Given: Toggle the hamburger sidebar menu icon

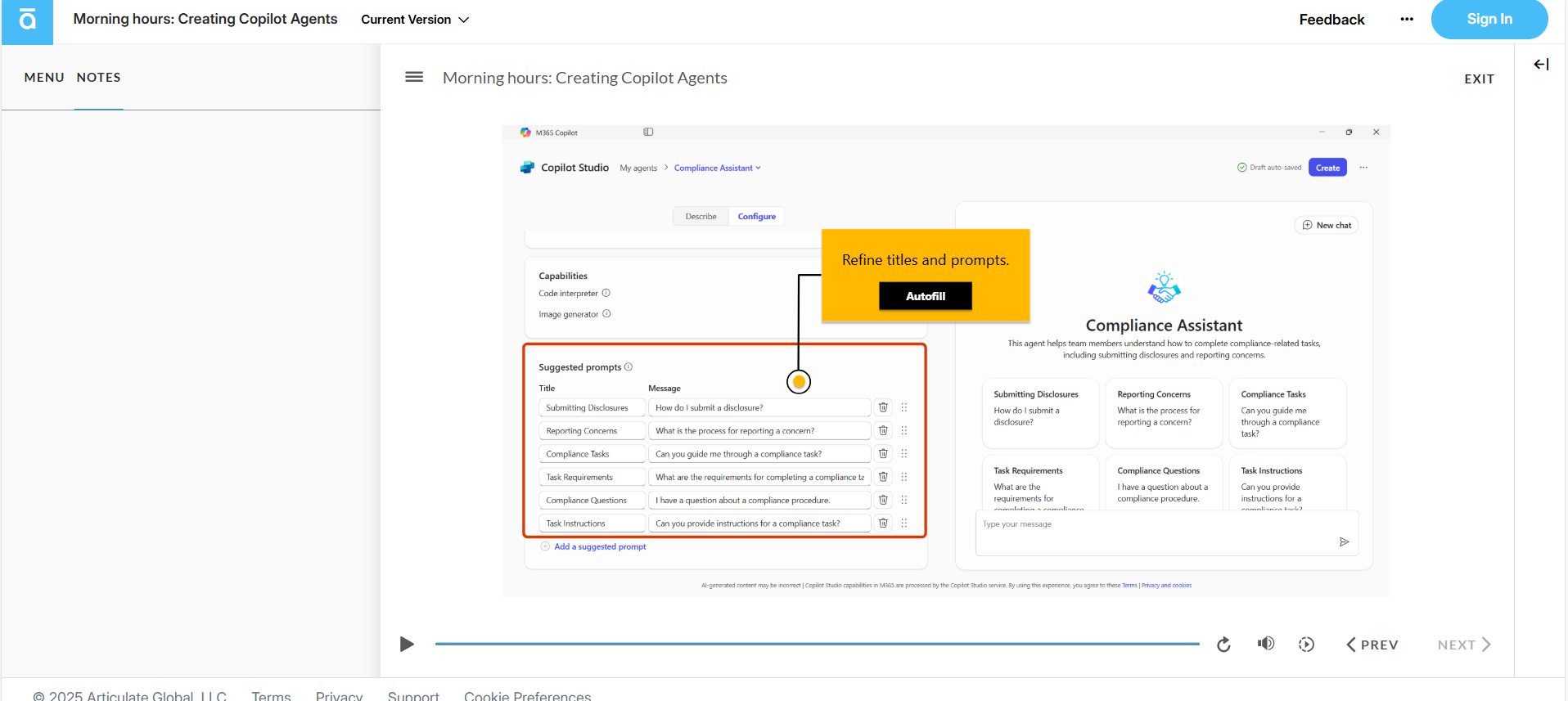Looking at the screenshot, I should point(414,77).
